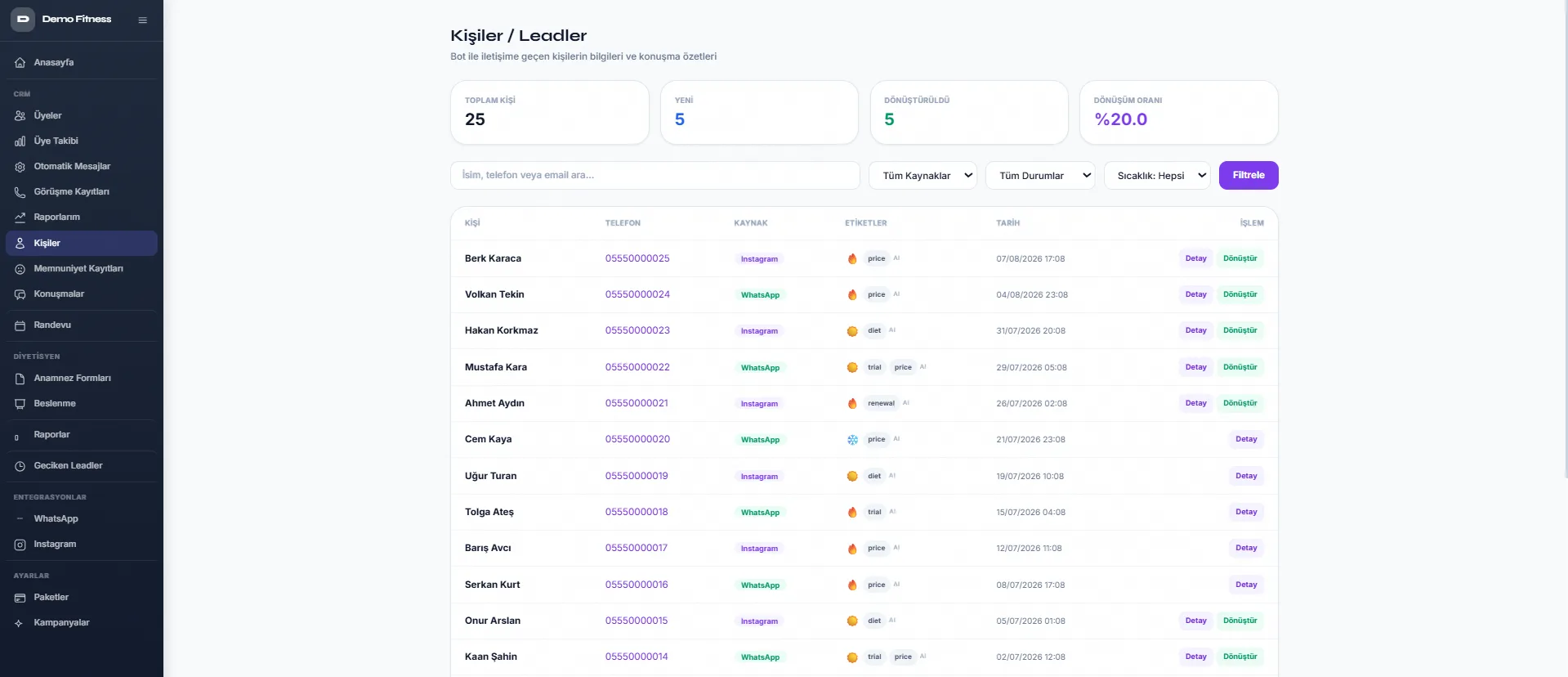The image size is (1568, 677).
Task: Open Detay for Cem Kaya
Action: tap(1246, 439)
